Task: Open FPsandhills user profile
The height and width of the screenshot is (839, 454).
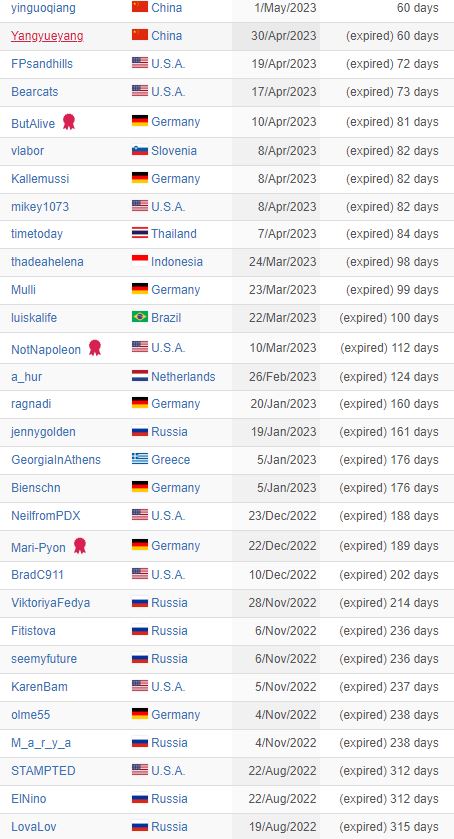Action: pos(42,64)
